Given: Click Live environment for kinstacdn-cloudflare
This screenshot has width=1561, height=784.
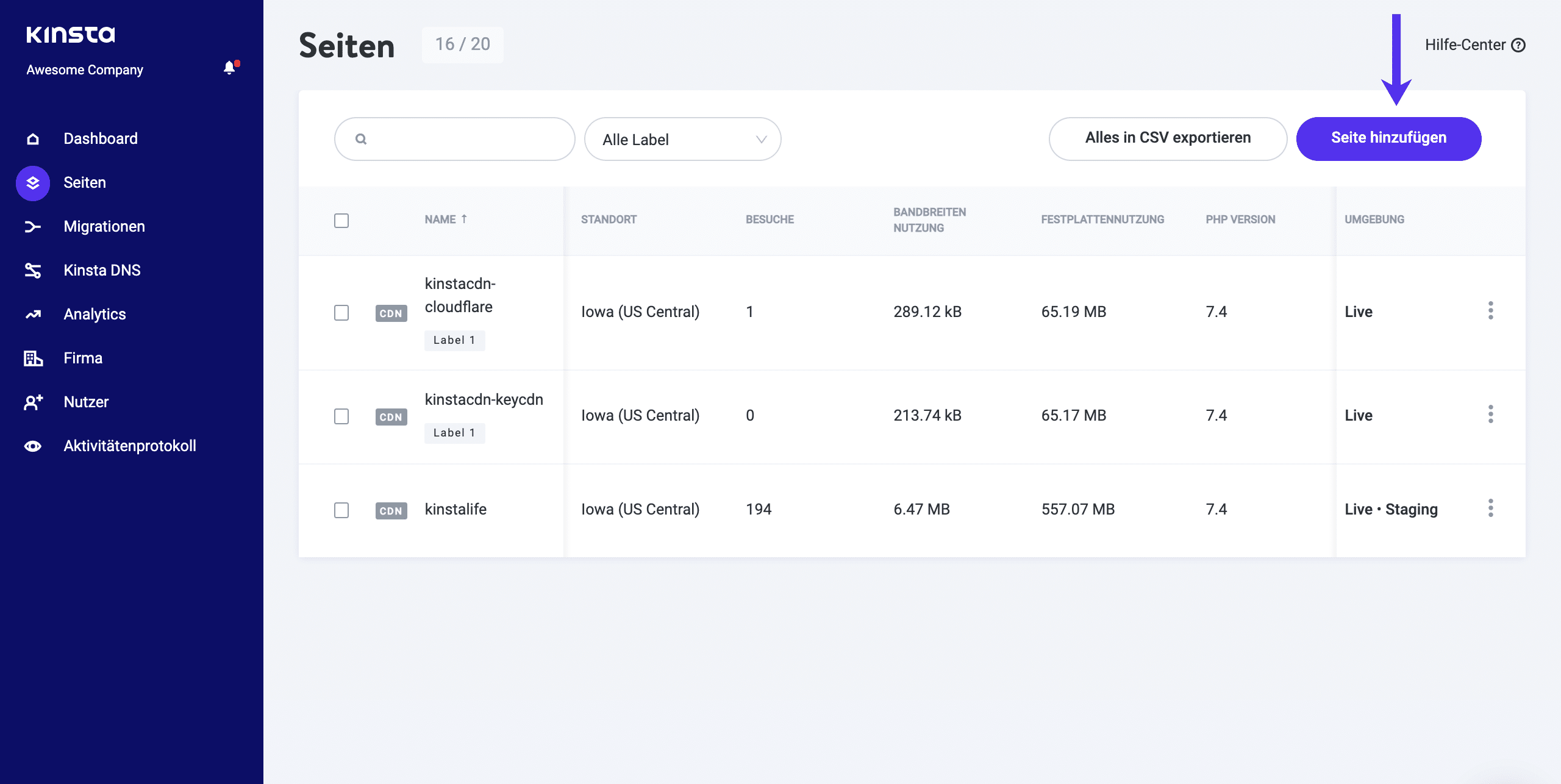Looking at the screenshot, I should [x=1359, y=312].
